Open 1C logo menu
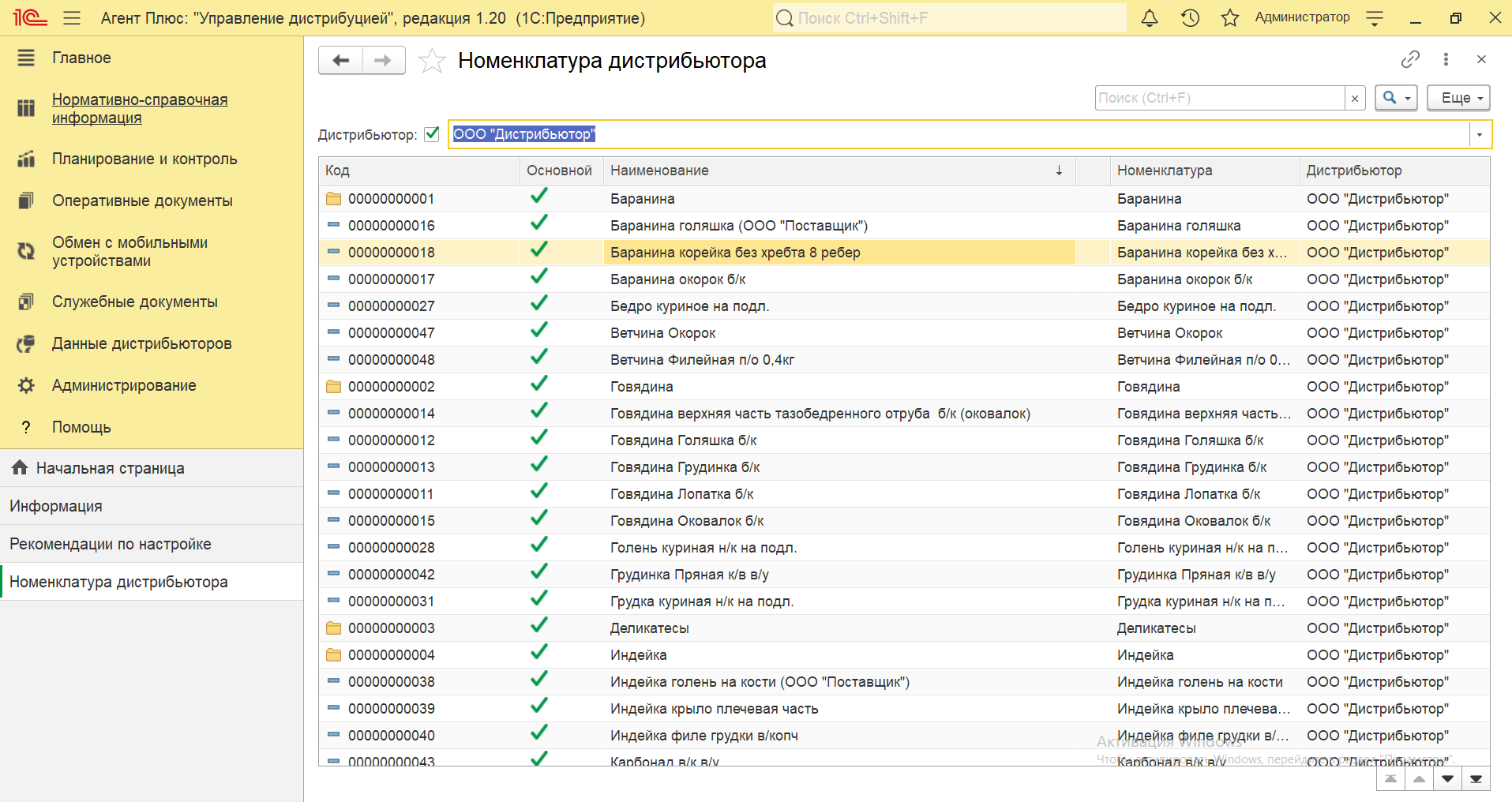This screenshot has height=802, width=1512. coord(30,17)
